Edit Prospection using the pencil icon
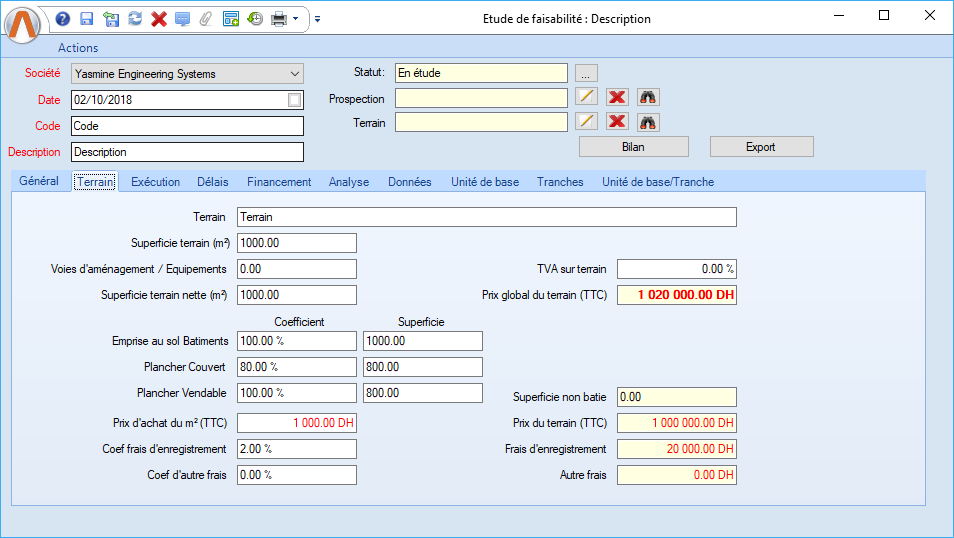The image size is (954, 538). coord(586,97)
